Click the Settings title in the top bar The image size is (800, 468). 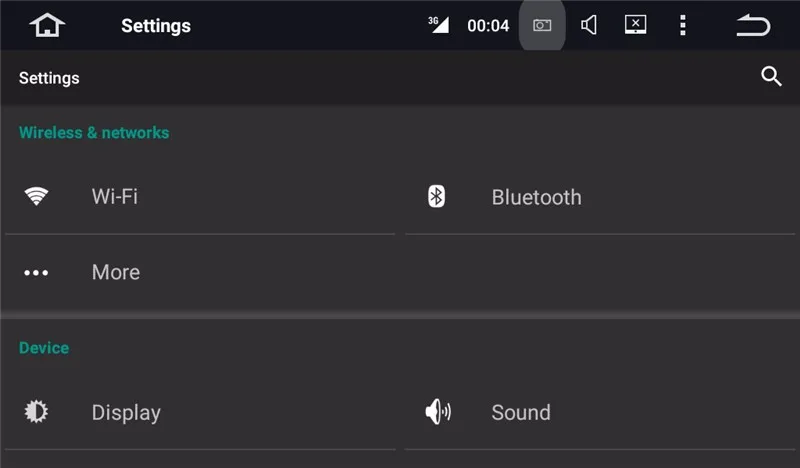click(x=156, y=26)
